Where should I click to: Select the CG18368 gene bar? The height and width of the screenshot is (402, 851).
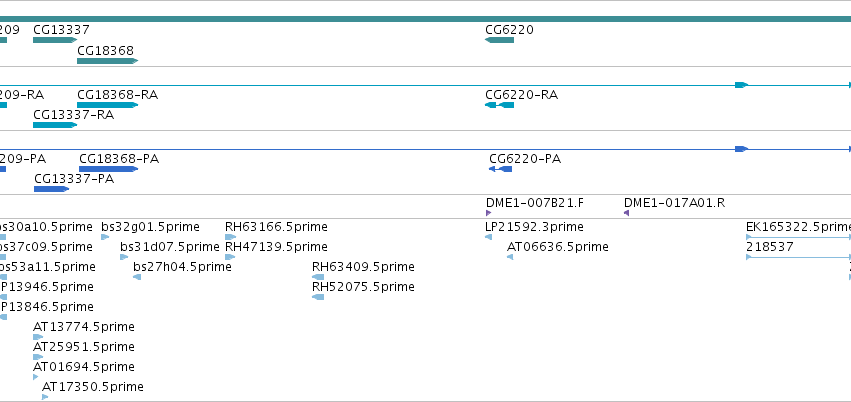pos(107,61)
